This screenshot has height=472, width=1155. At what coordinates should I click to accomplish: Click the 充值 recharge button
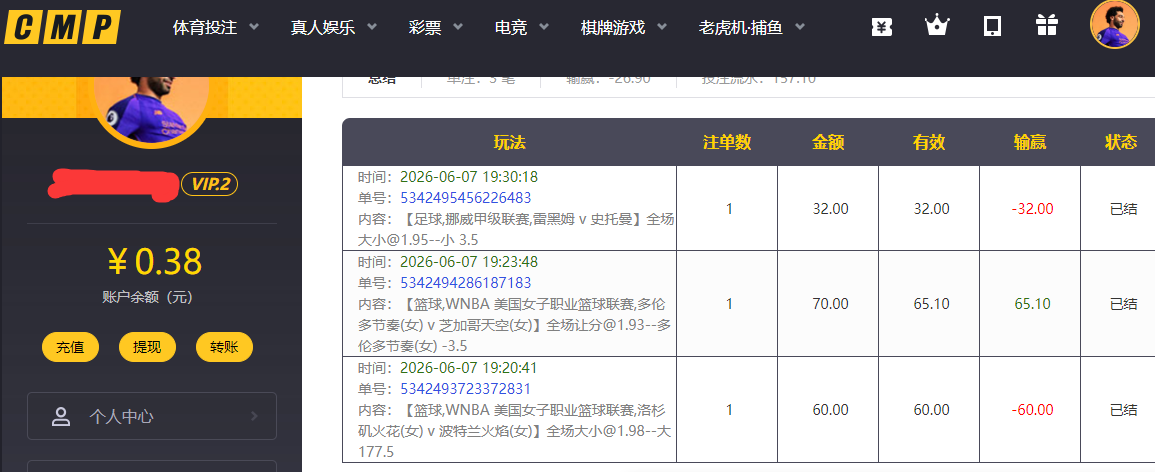(x=70, y=348)
